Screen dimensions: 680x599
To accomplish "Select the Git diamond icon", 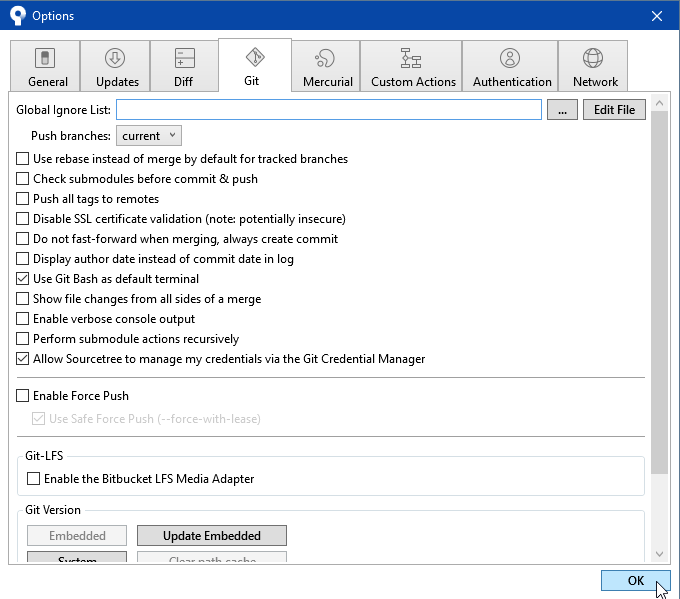I will [x=255, y=57].
